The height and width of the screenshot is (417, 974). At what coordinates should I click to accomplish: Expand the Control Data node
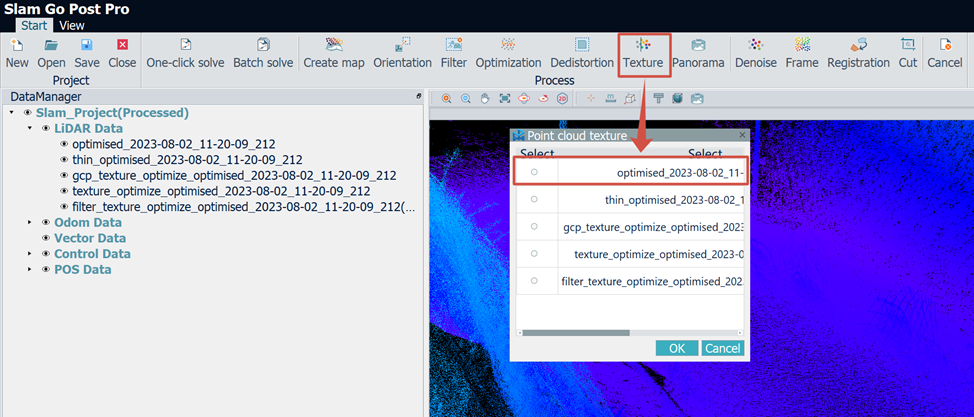[29, 254]
